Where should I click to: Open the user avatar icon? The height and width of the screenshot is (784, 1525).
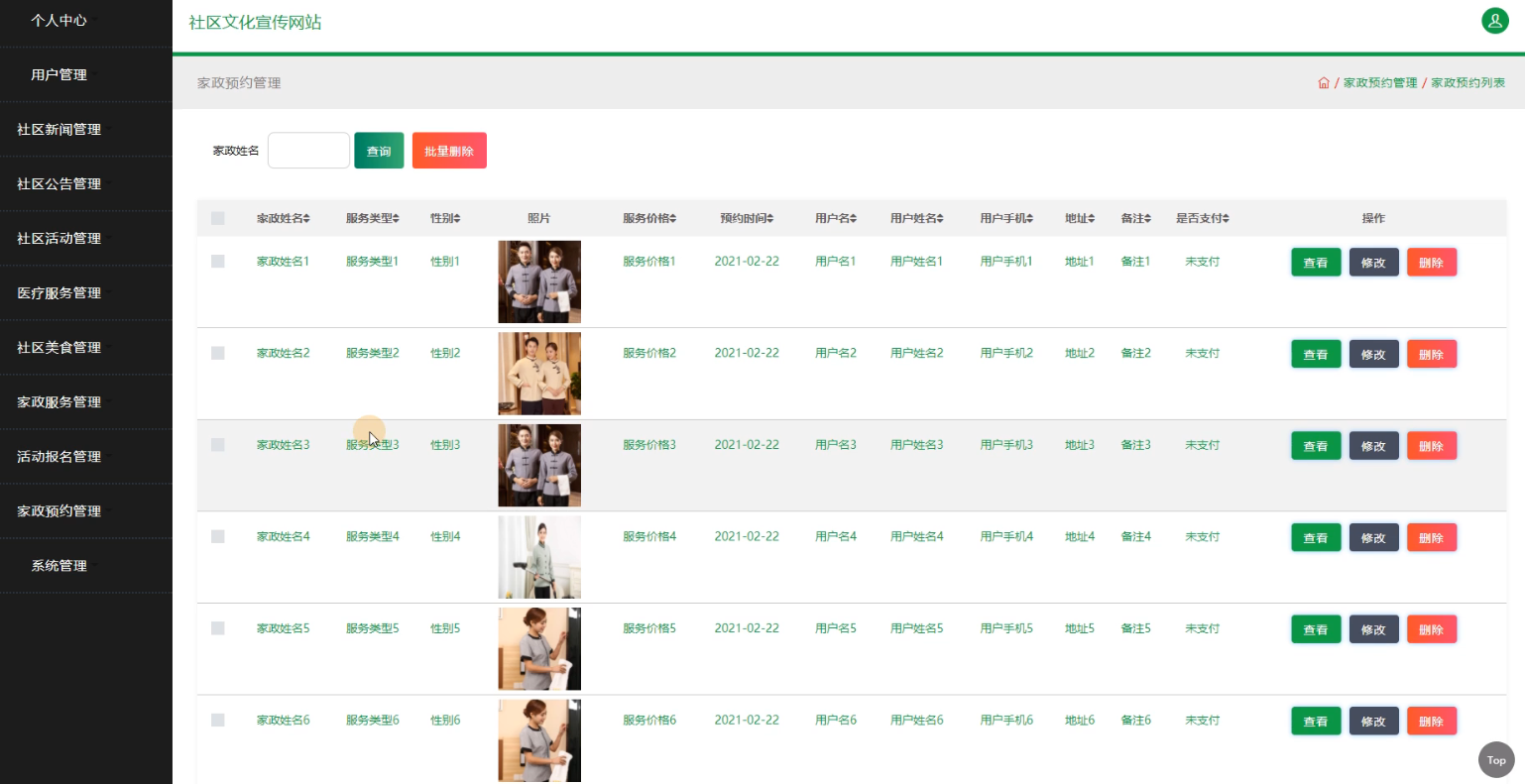coord(1494,20)
